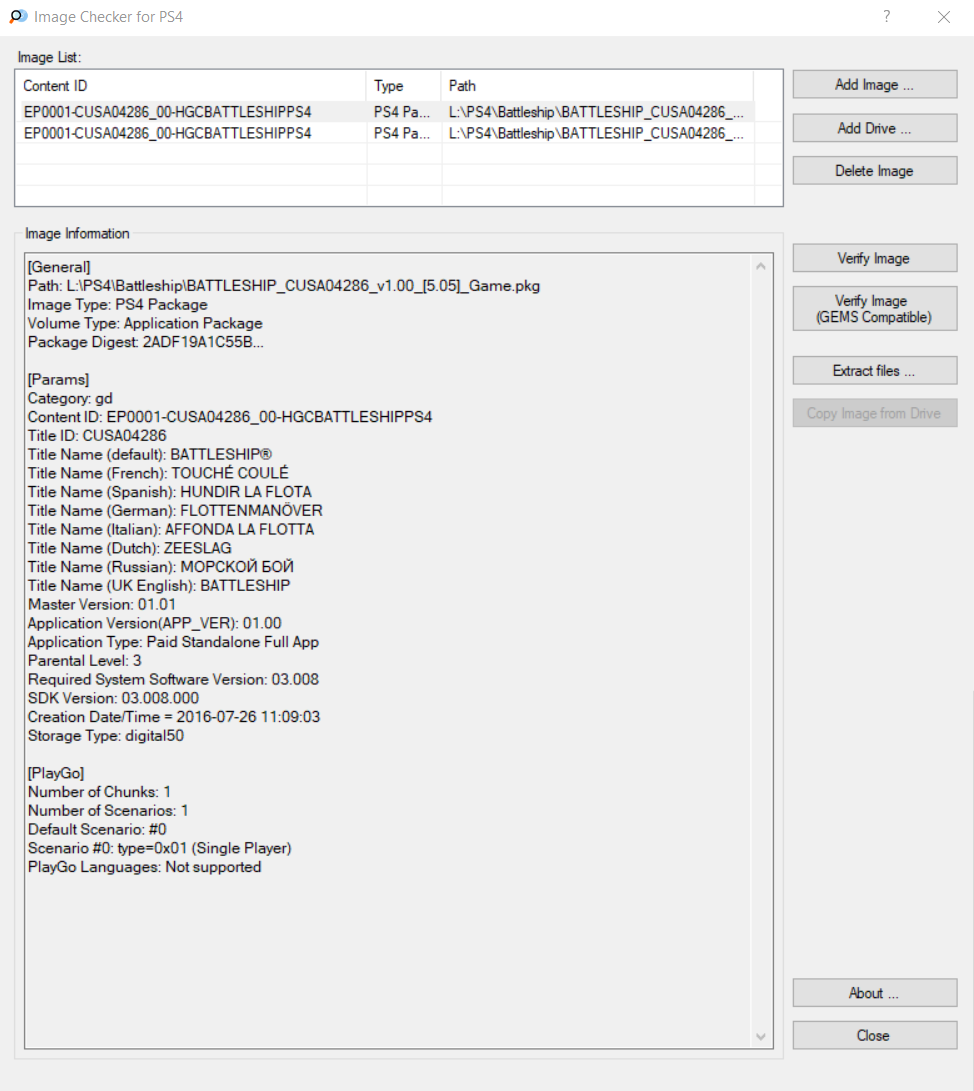
Task: Click the Italian title AFFONDA LA FLOTTA line
Action: click(171, 529)
